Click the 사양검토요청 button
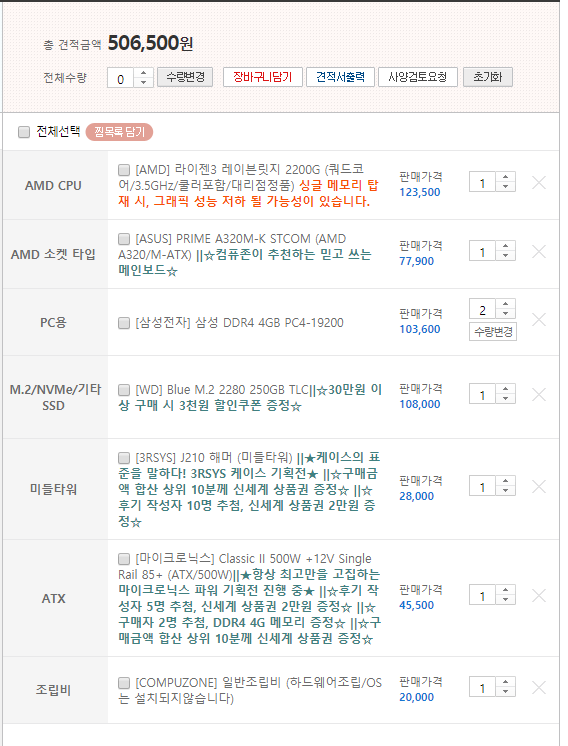 coord(418,77)
